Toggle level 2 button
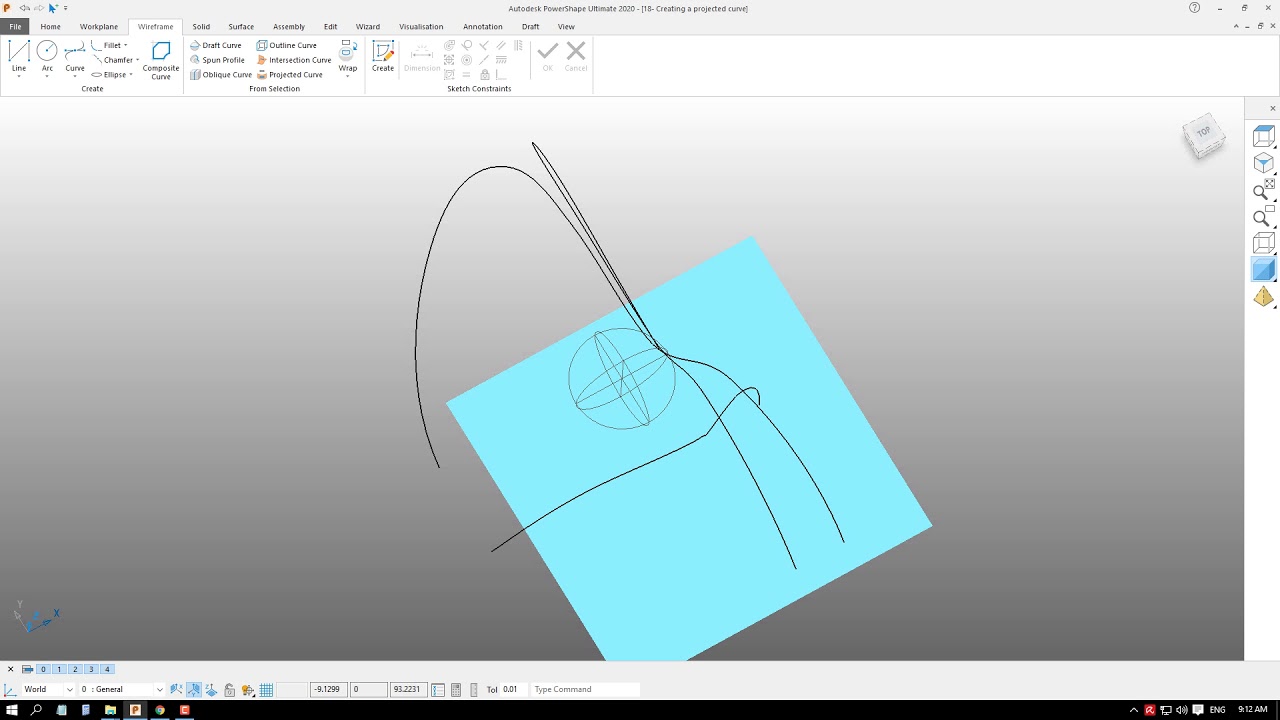Screen dimensions: 1280x720 (x=75, y=669)
